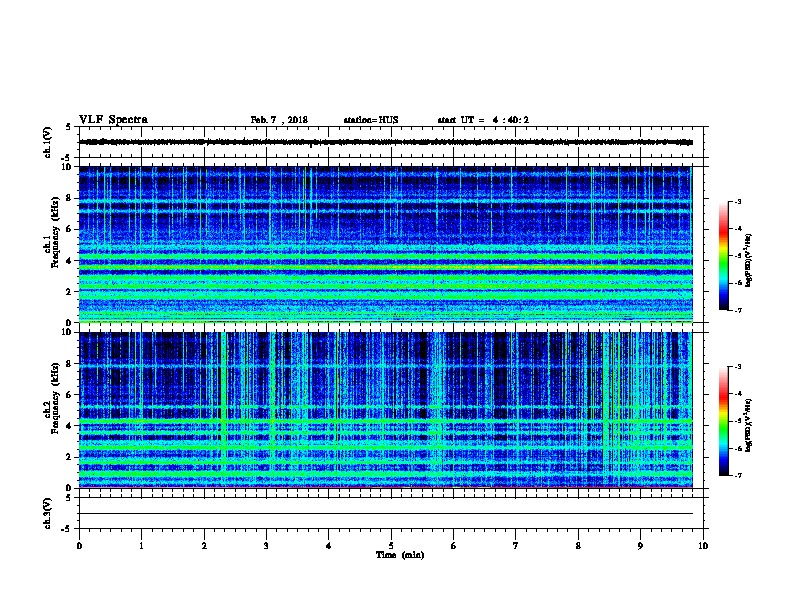This screenshot has width=792, height=612.
Task: Select the date "Feb. 7, 2018" header
Action: click(279, 120)
